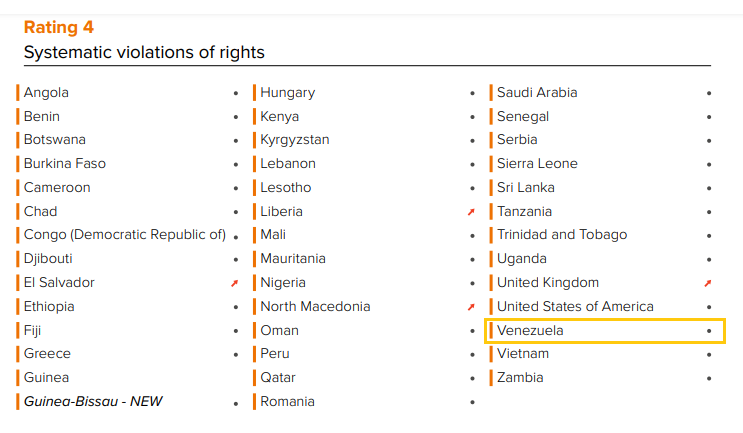Click the Systematic violations of rights subtitle
This screenshot has width=743, height=433.
point(144,52)
